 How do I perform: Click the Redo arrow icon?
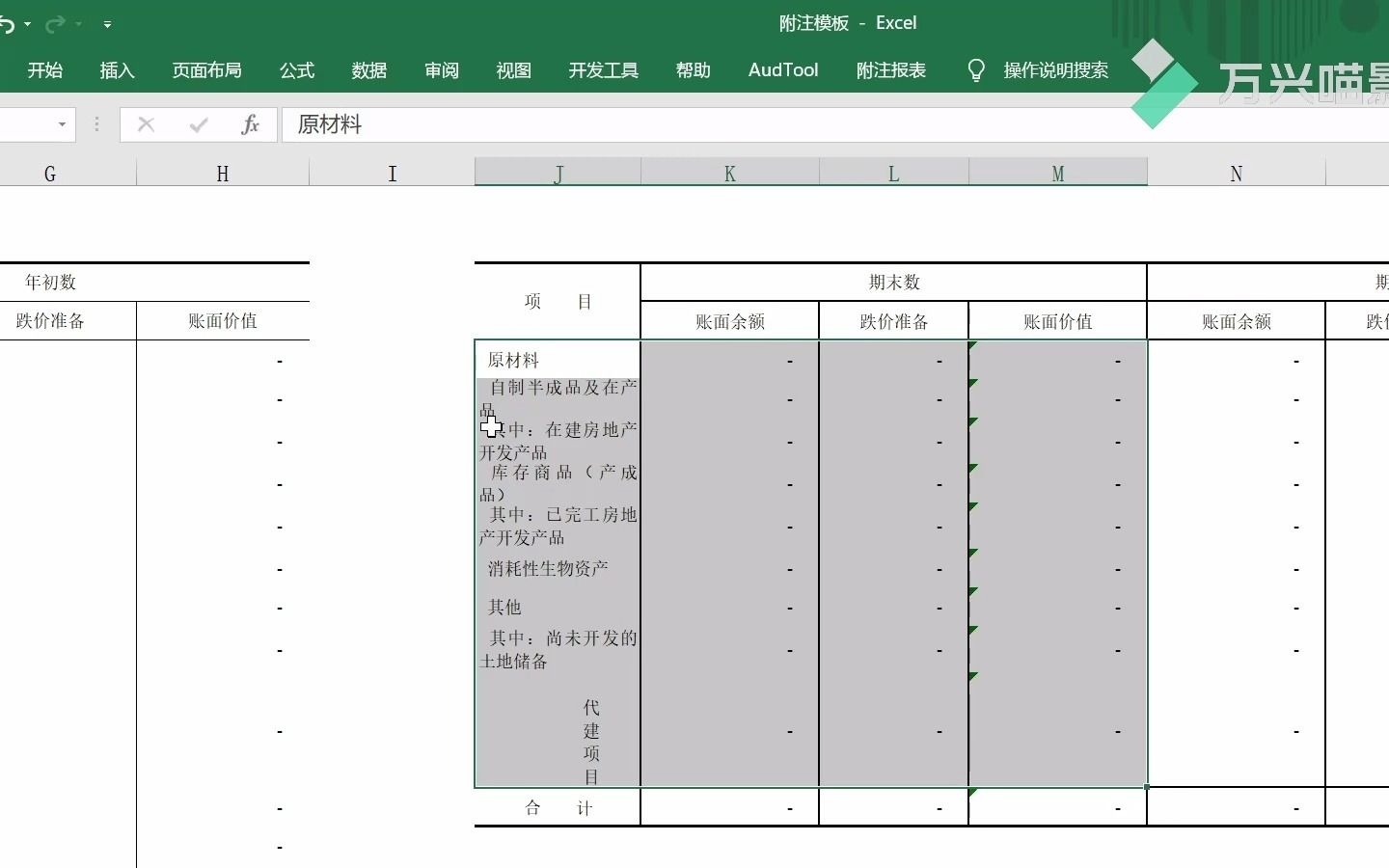tap(56, 24)
